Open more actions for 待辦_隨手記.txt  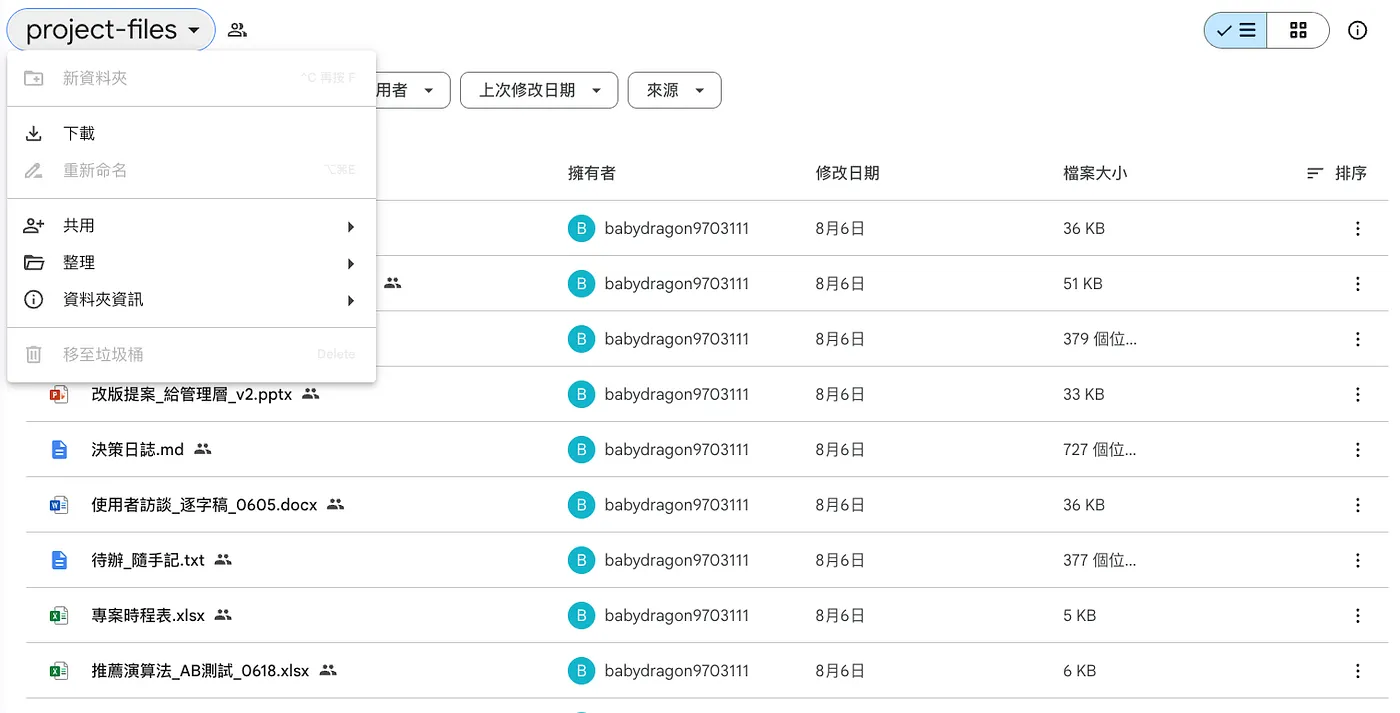tap(1357, 560)
